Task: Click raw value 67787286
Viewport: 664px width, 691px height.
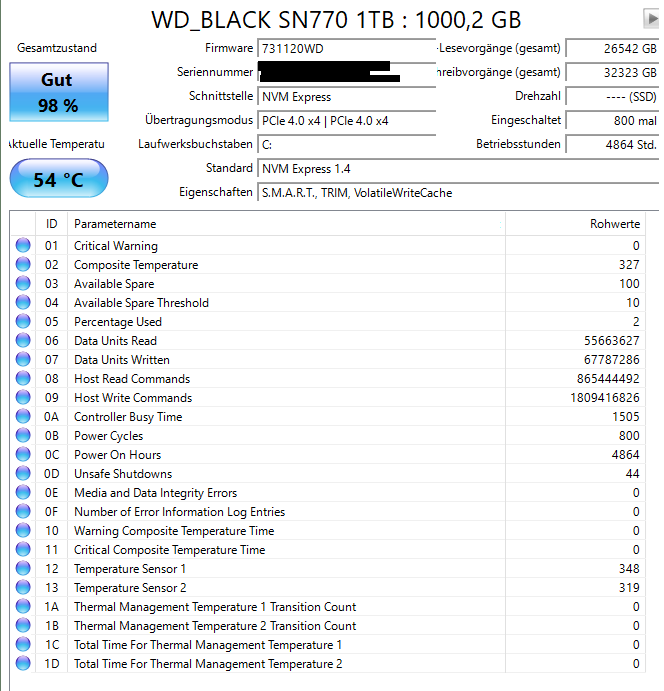Action: pyautogui.click(x=612, y=360)
